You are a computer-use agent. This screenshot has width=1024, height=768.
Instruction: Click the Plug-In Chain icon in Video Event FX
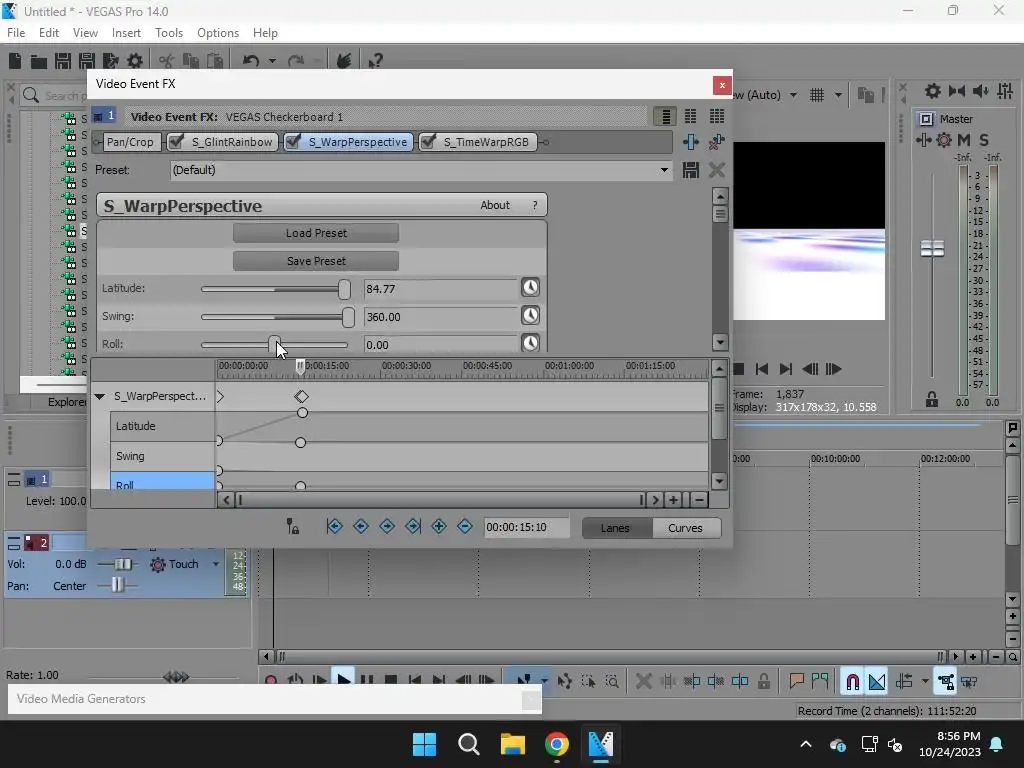click(x=690, y=142)
